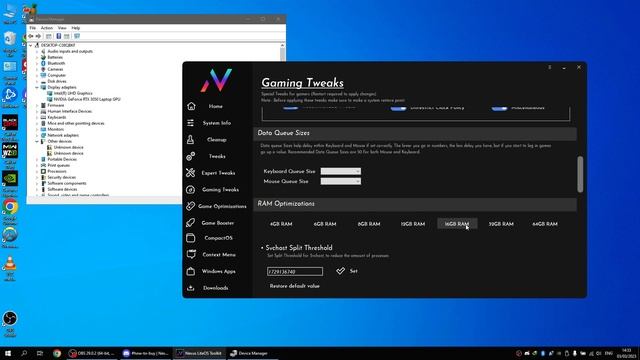The width and height of the screenshot is (640, 360).
Task: Select the 8GB RAM optimization
Action: [369, 224]
